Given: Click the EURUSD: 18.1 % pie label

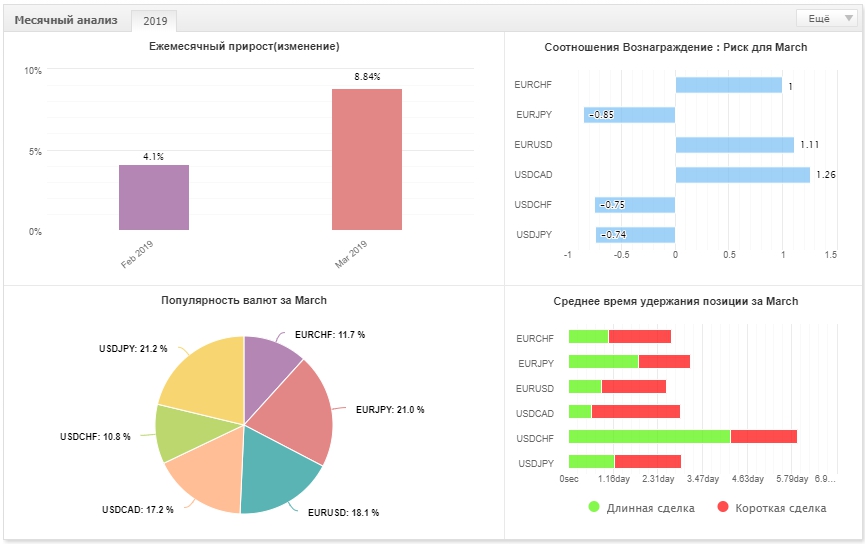Looking at the screenshot, I should 343,513.
